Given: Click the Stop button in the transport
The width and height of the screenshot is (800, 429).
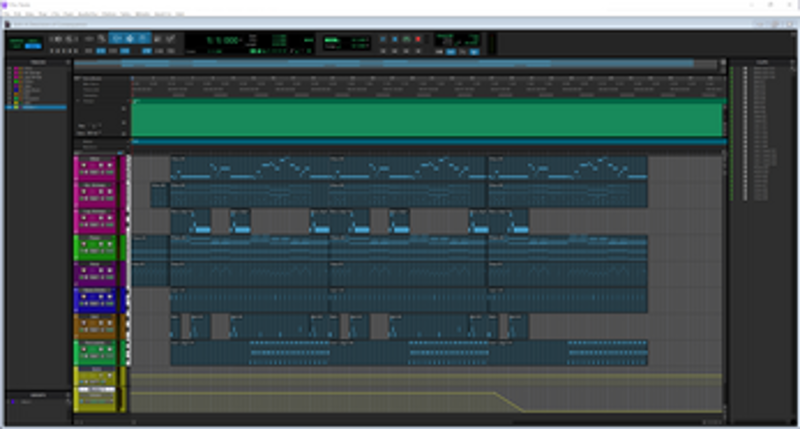Looking at the screenshot, I should coord(394,39).
